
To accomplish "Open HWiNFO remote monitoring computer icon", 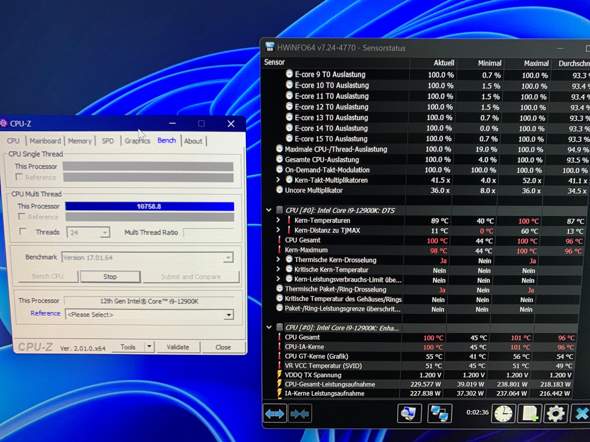I will pos(409,413).
